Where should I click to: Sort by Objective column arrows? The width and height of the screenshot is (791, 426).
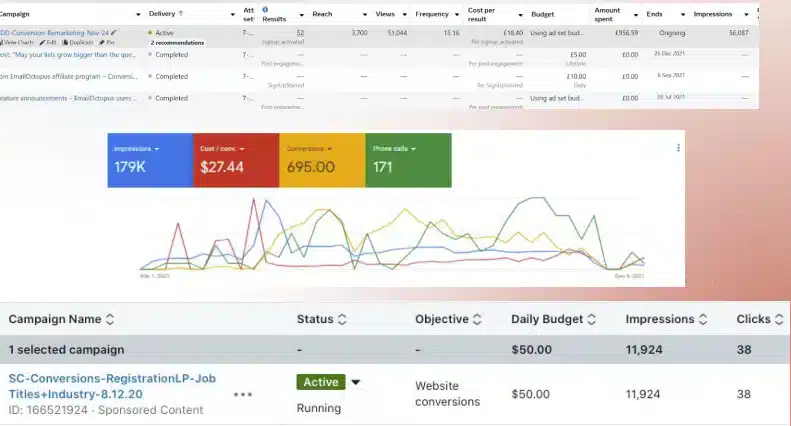point(477,319)
